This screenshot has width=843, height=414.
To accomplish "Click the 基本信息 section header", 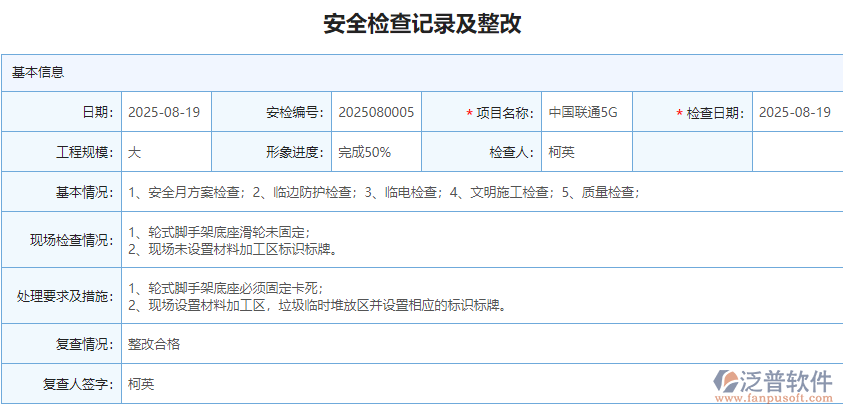I will click(38, 72).
